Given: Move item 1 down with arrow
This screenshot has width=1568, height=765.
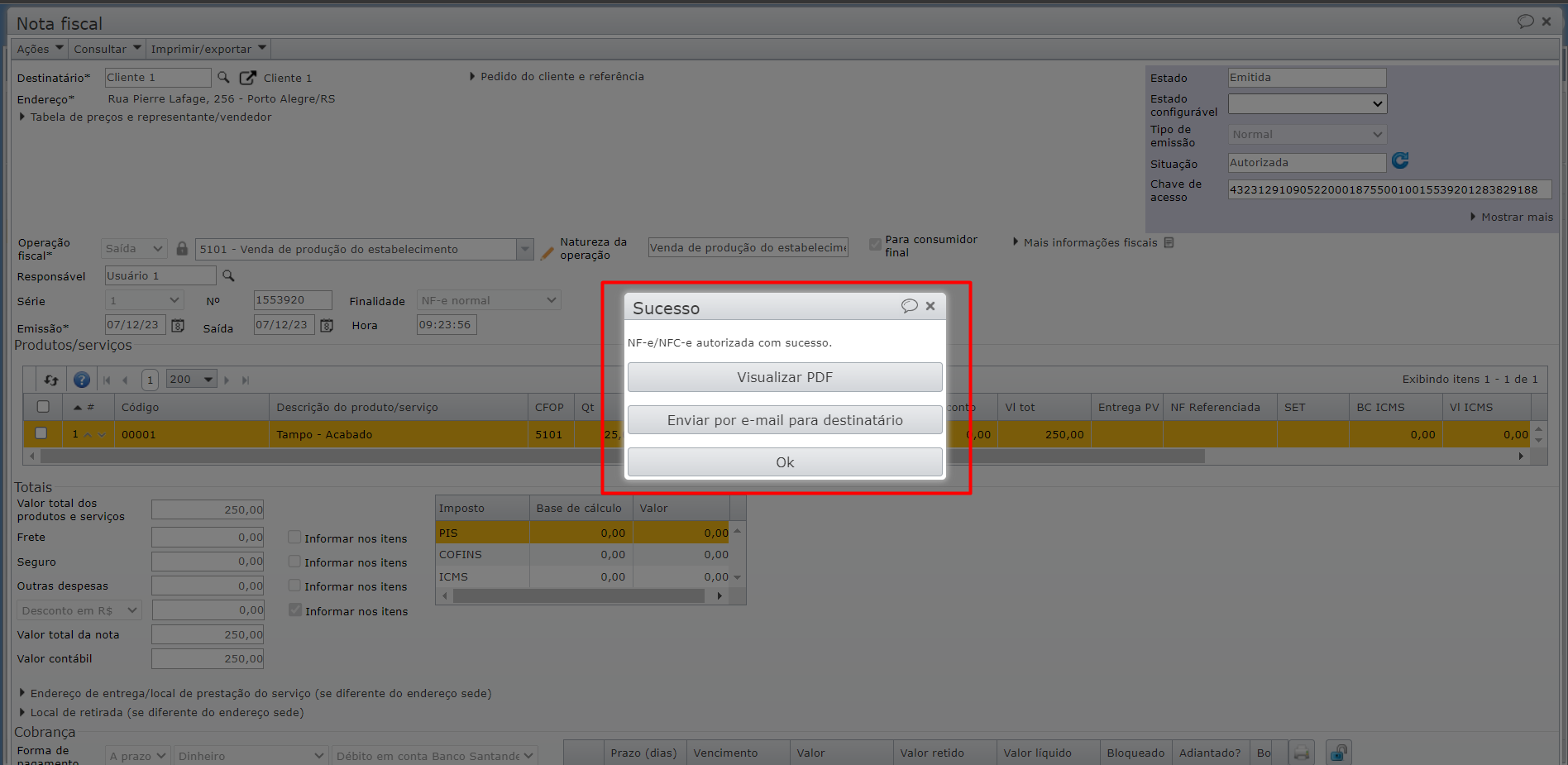Looking at the screenshot, I should tap(101, 434).
